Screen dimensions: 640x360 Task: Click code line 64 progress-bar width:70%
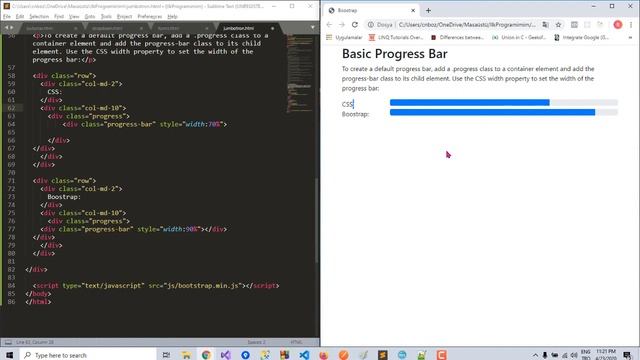(144, 124)
